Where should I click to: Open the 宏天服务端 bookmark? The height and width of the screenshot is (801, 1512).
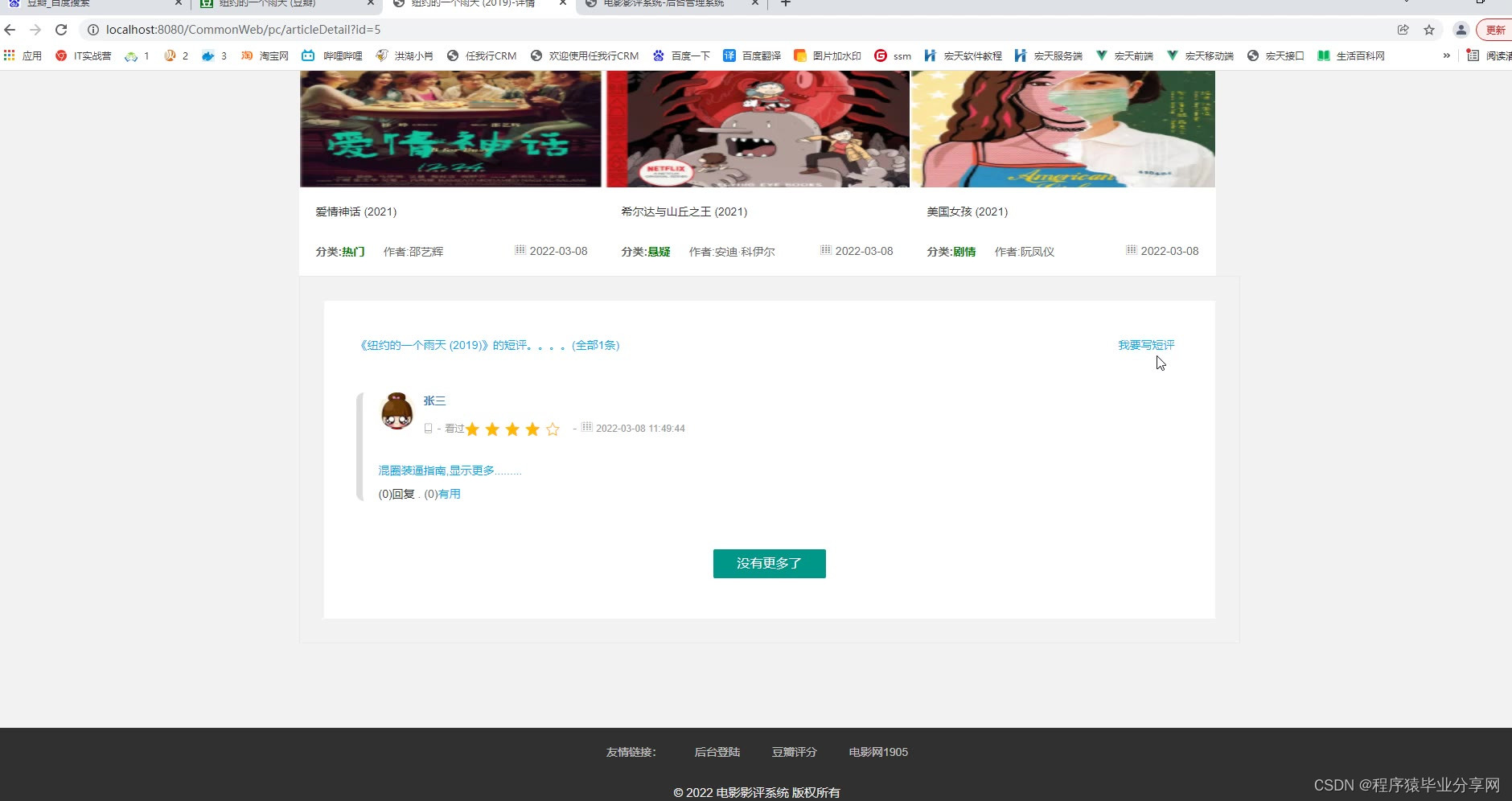tap(1049, 55)
